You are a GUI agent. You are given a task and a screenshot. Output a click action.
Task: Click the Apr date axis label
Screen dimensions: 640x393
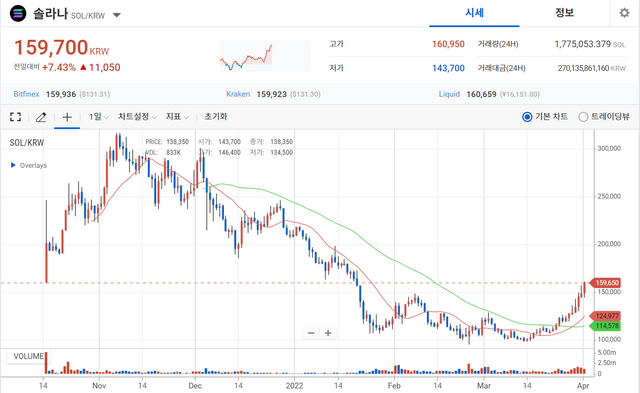tap(584, 386)
